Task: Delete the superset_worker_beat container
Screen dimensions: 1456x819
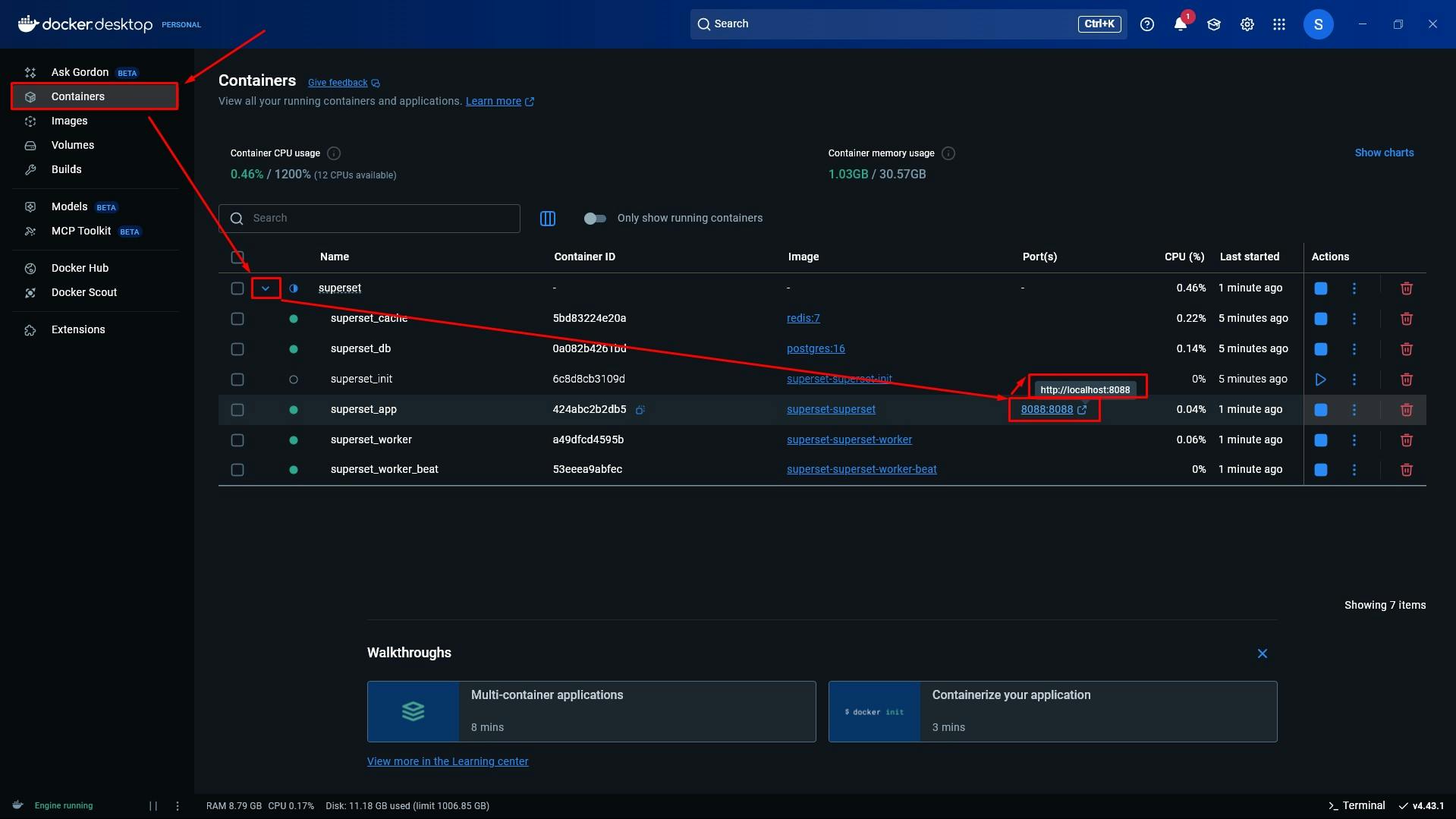Action: [x=1407, y=470]
